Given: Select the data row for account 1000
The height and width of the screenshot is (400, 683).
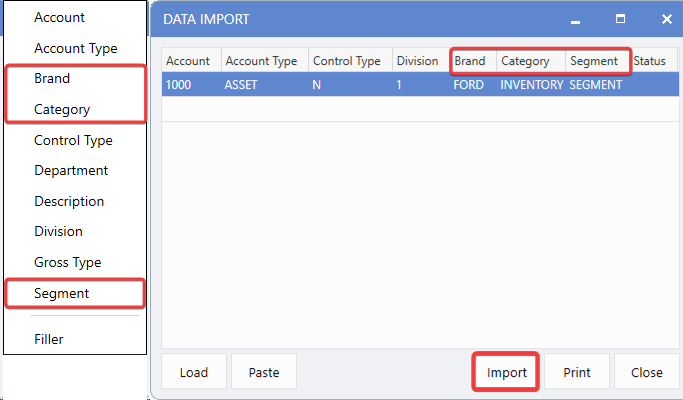Looking at the screenshot, I should [x=400, y=85].
